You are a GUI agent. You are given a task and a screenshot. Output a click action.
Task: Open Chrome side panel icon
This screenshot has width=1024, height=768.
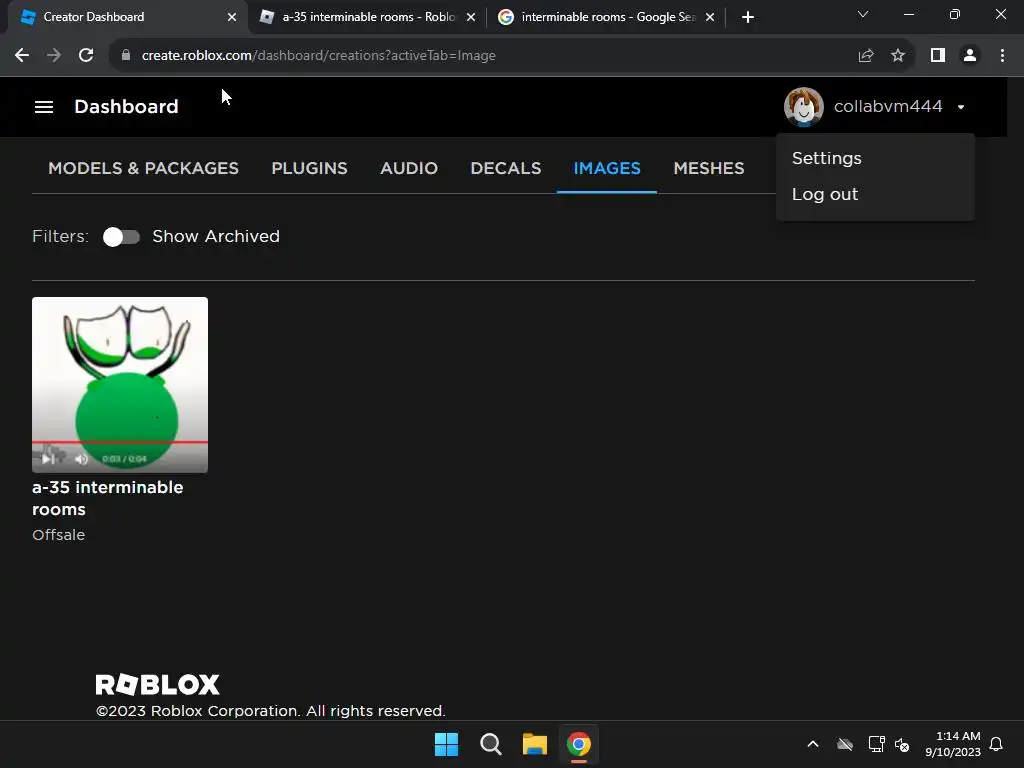[x=938, y=56]
